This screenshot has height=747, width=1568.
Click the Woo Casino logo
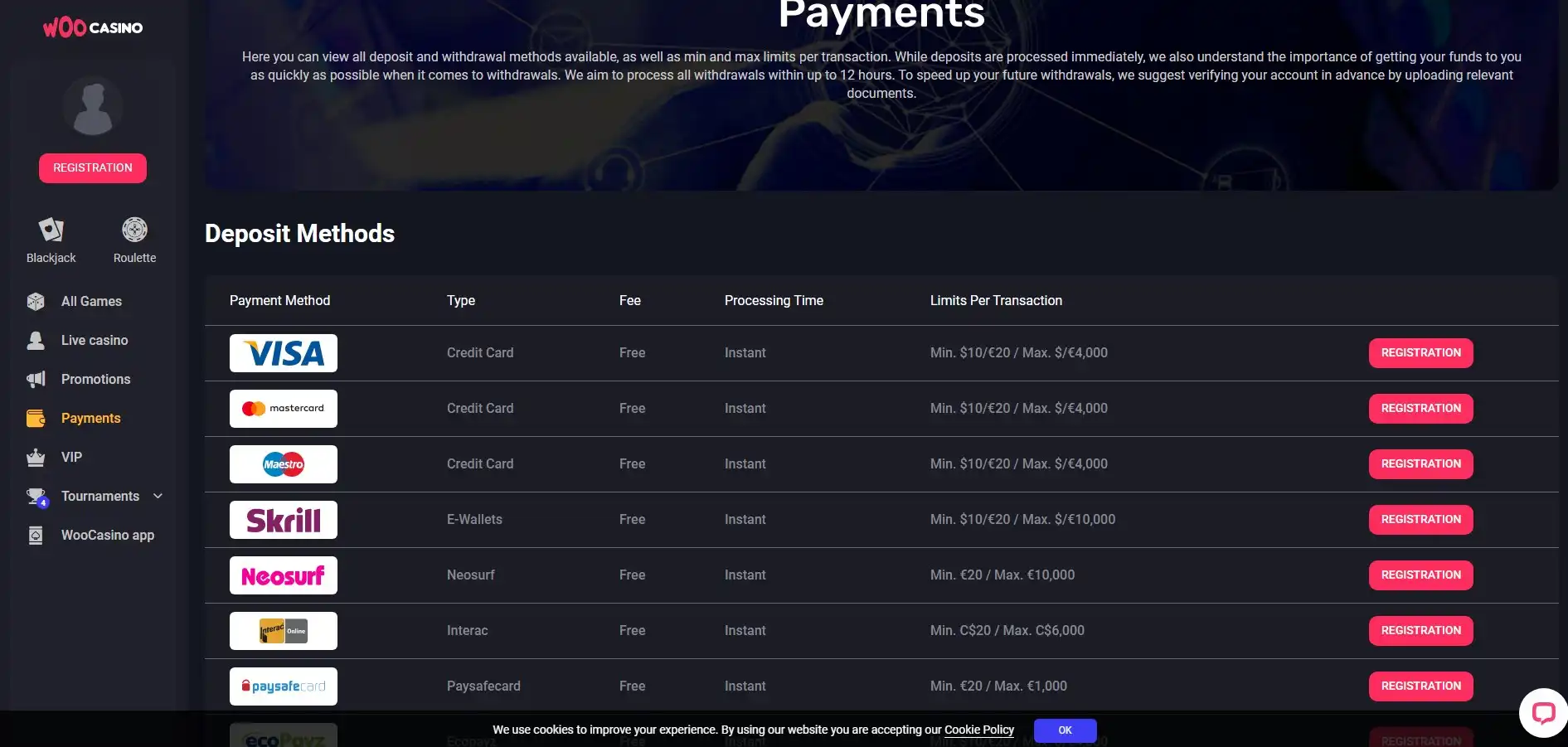(x=93, y=28)
